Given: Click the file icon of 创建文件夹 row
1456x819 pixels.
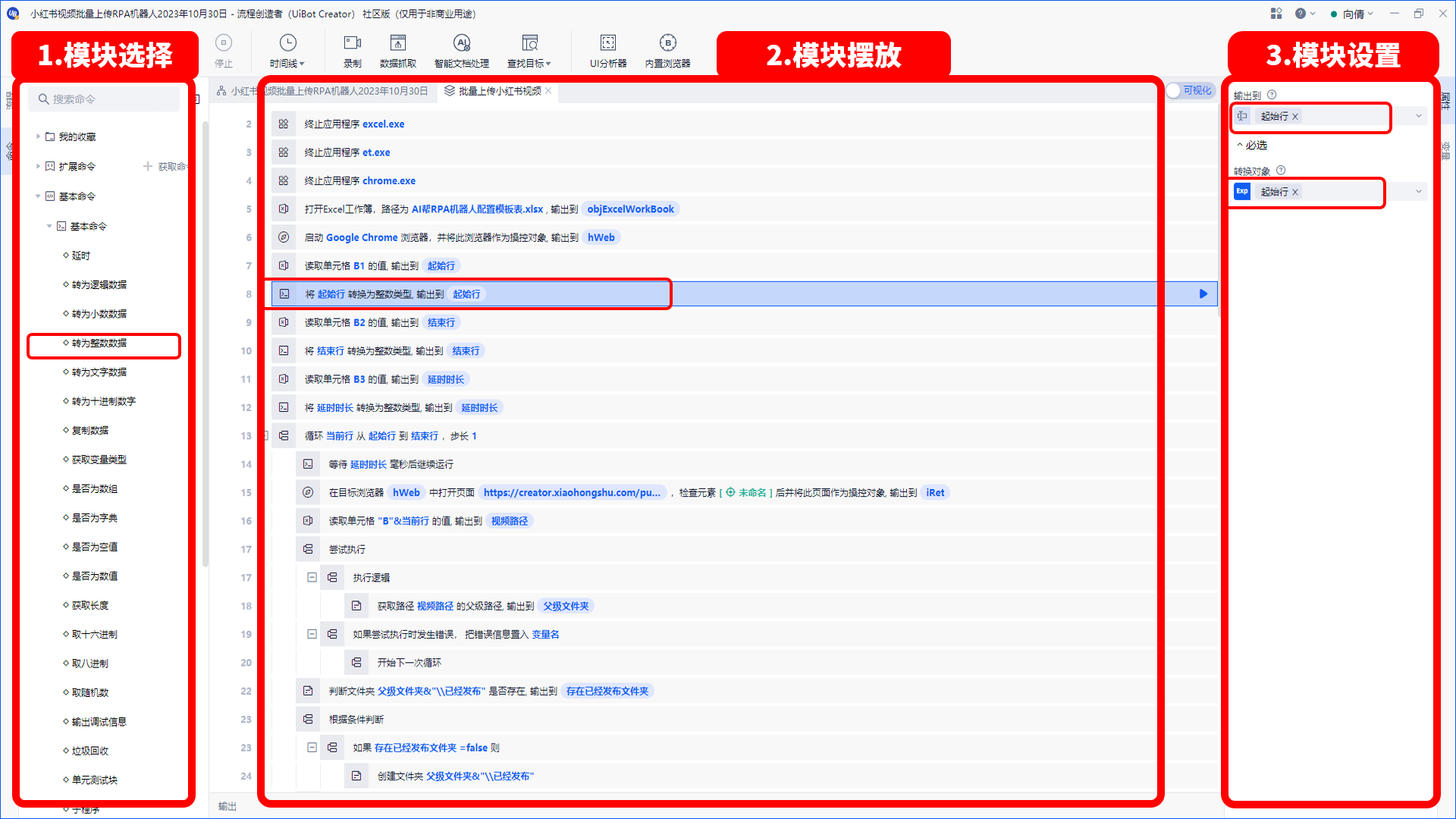Looking at the screenshot, I should [356, 776].
